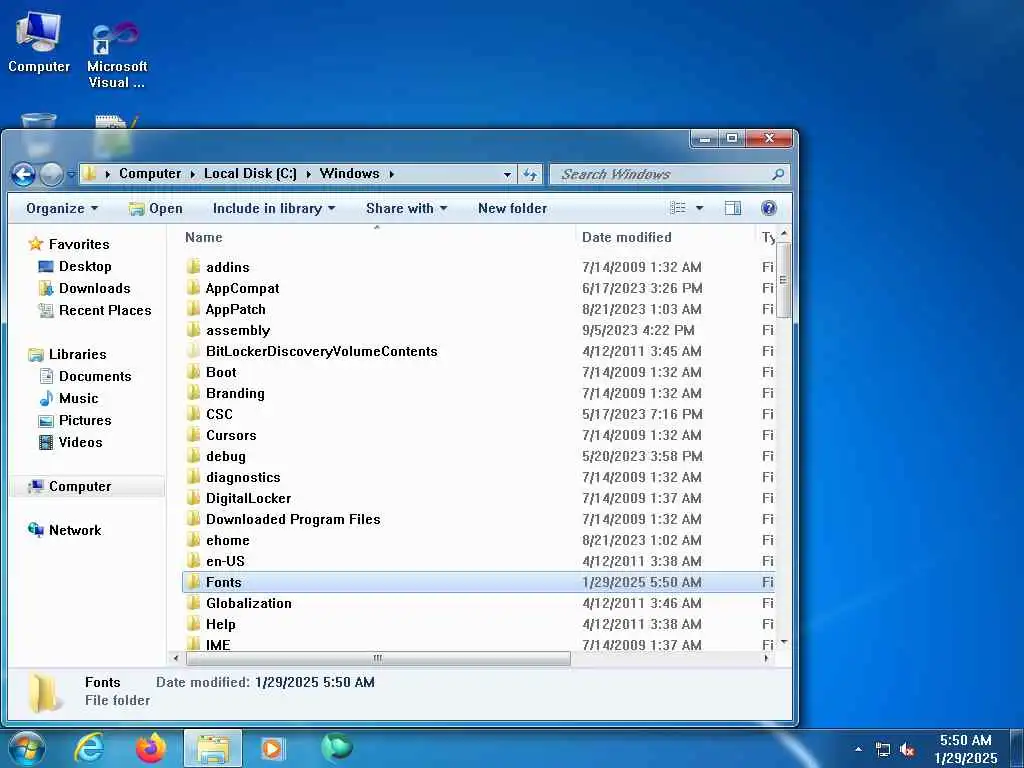Select Documents library
Screen dimensions: 1024x768
point(95,376)
